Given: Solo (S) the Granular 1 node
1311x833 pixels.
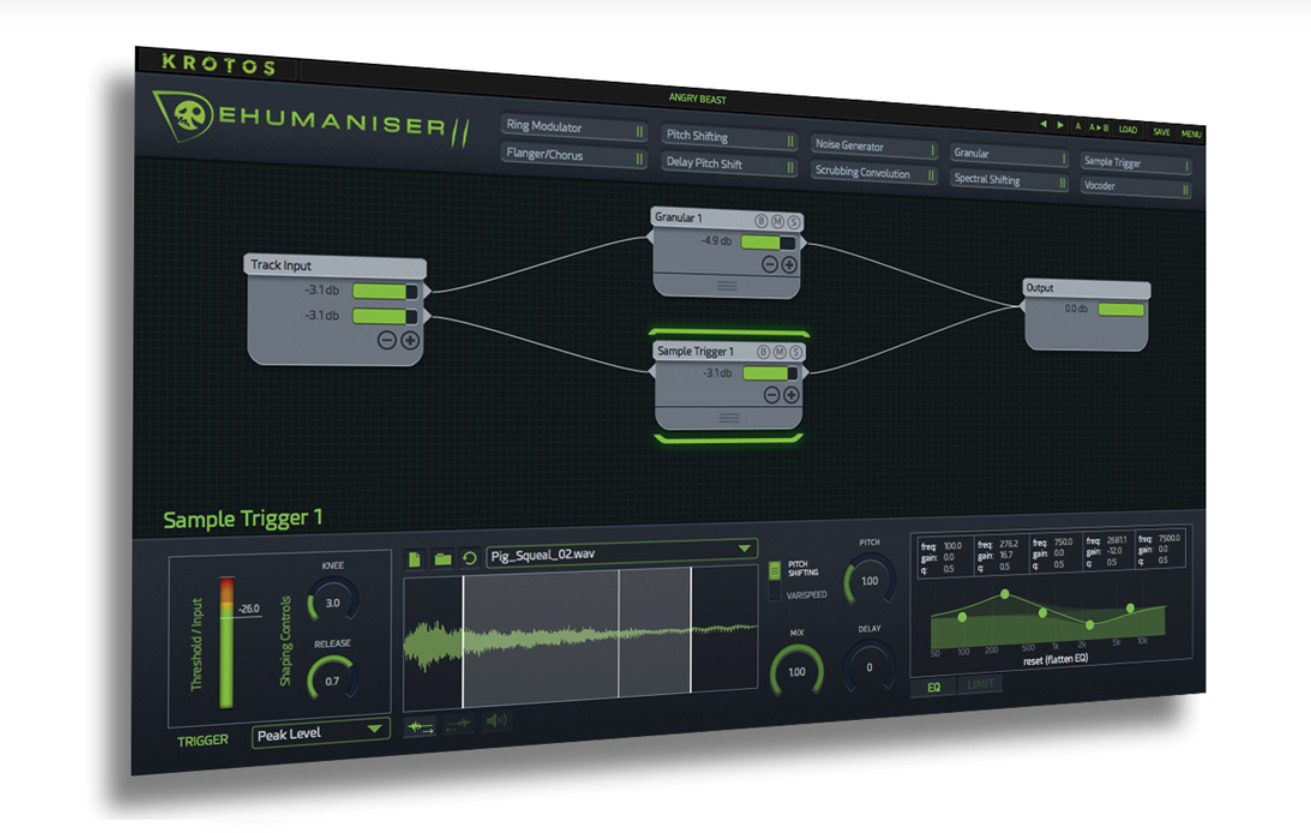Looking at the screenshot, I should point(794,222).
